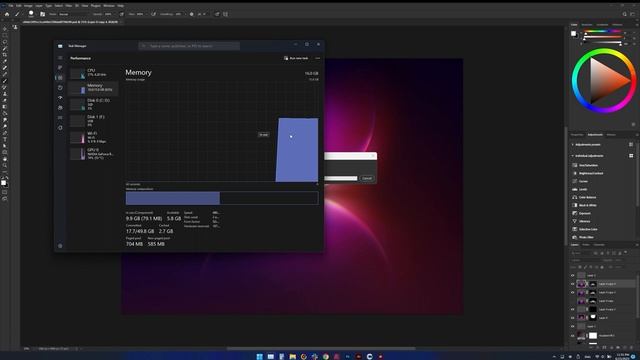Toggle airbrush build-up effect
The width and height of the screenshot is (640, 360).
click(153, 14)
